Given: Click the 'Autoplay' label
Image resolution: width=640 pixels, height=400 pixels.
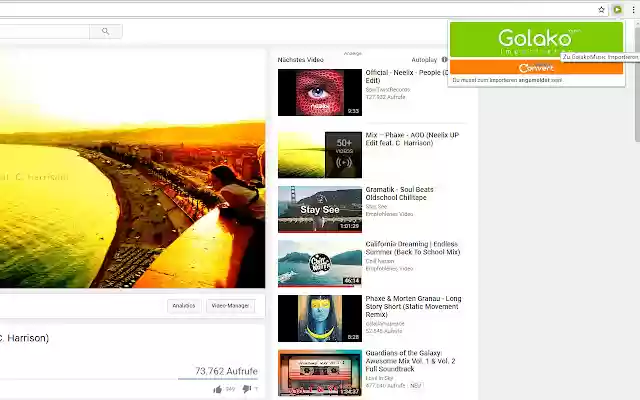Looking at the screenshot, I should pos(424,60).
